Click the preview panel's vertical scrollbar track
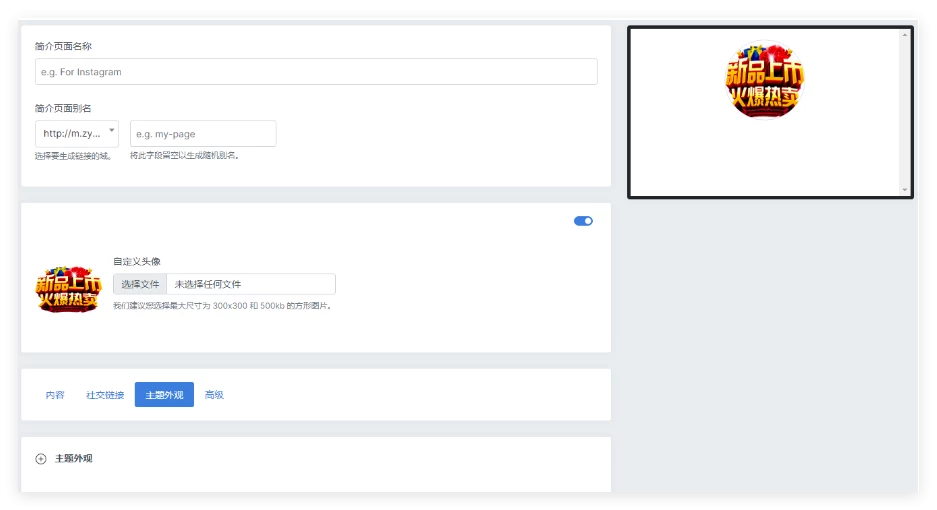Image resolution: width=937 pixels, height=510 pixels. pos(904,110)
